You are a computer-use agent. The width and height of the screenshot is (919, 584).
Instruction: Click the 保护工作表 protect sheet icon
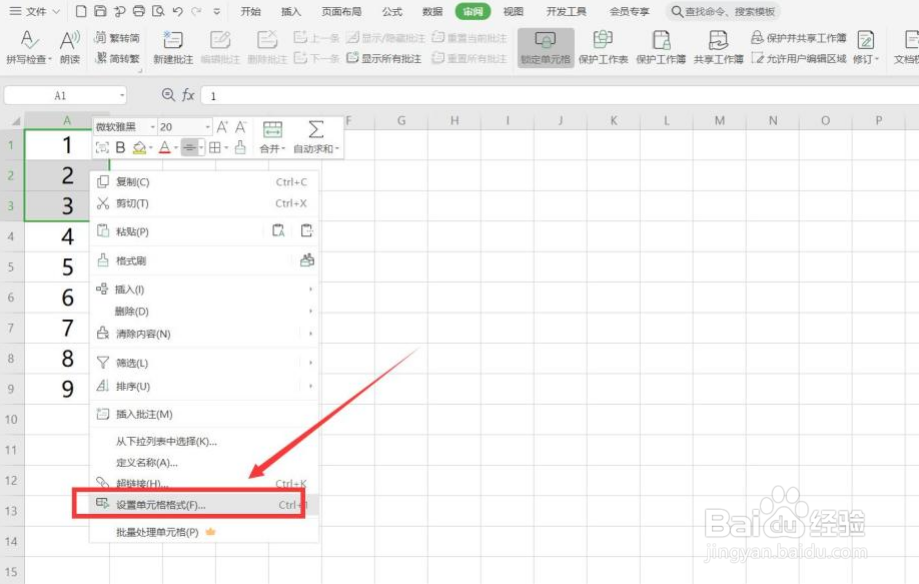[x=603, y=40]
